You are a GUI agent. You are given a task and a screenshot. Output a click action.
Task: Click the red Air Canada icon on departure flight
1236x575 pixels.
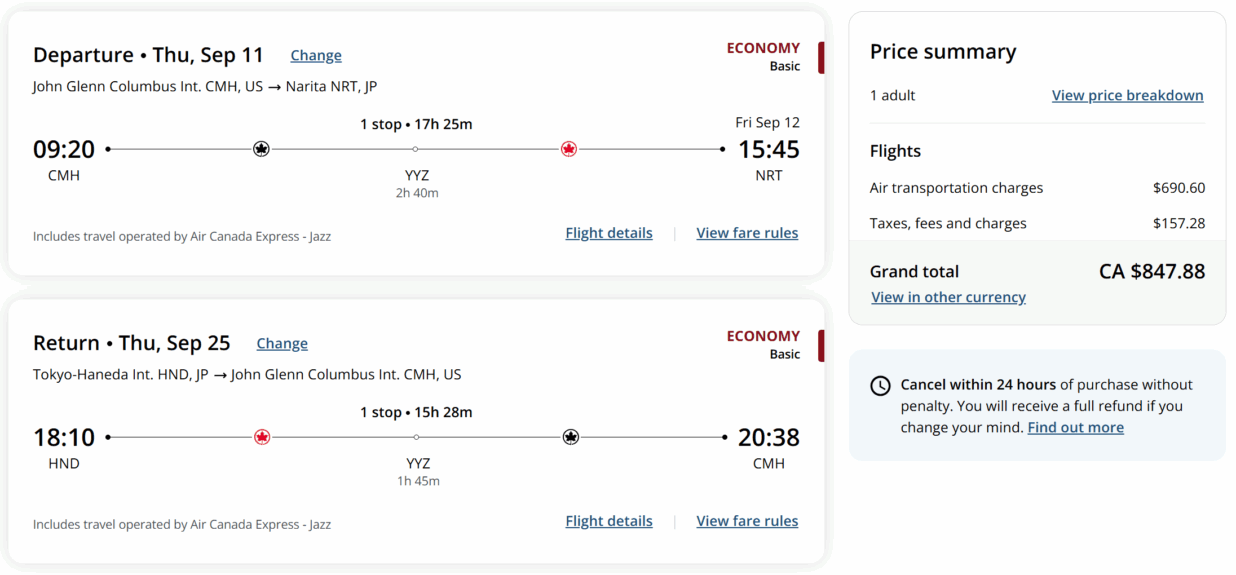click(569, 149)
